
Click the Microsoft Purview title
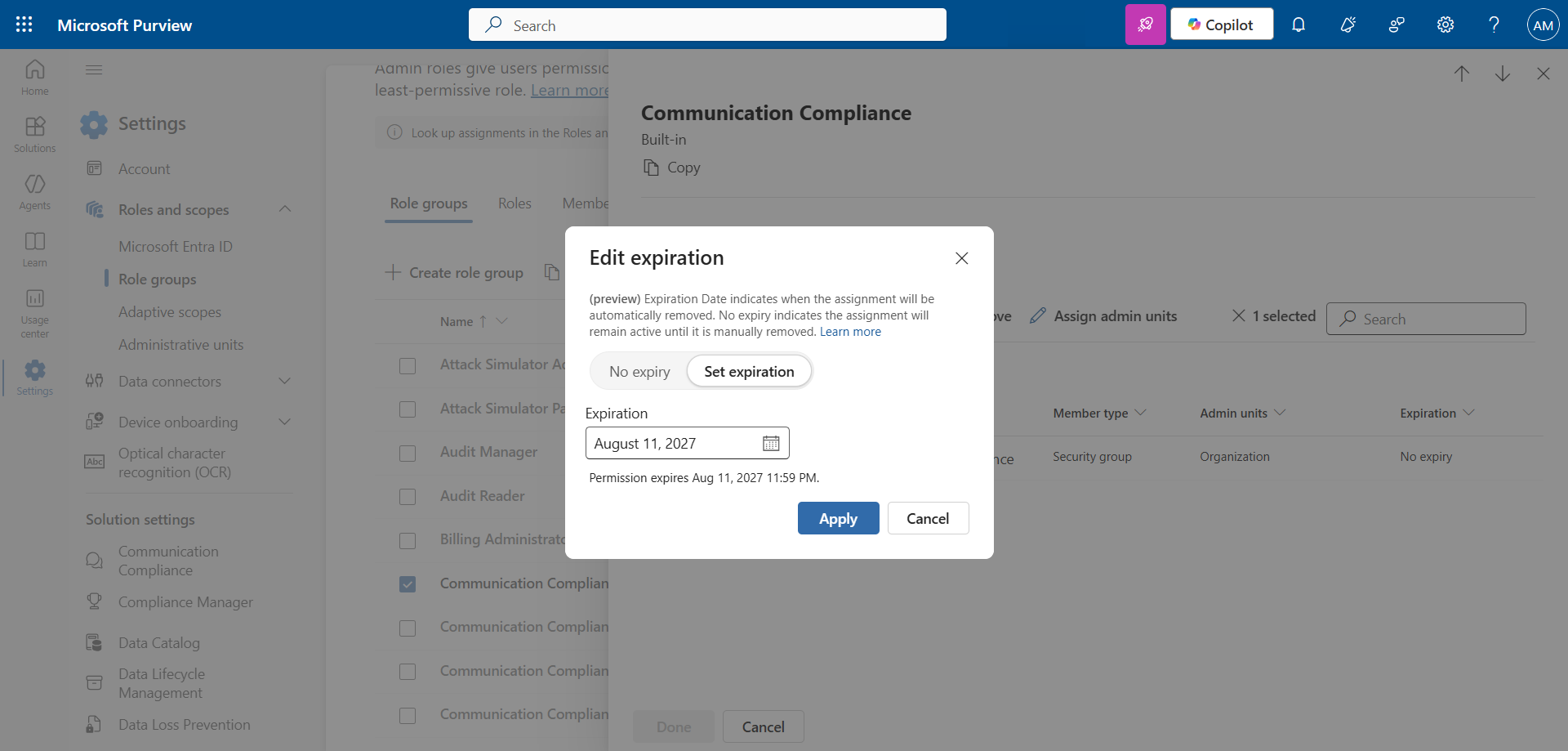pos(125,25)
